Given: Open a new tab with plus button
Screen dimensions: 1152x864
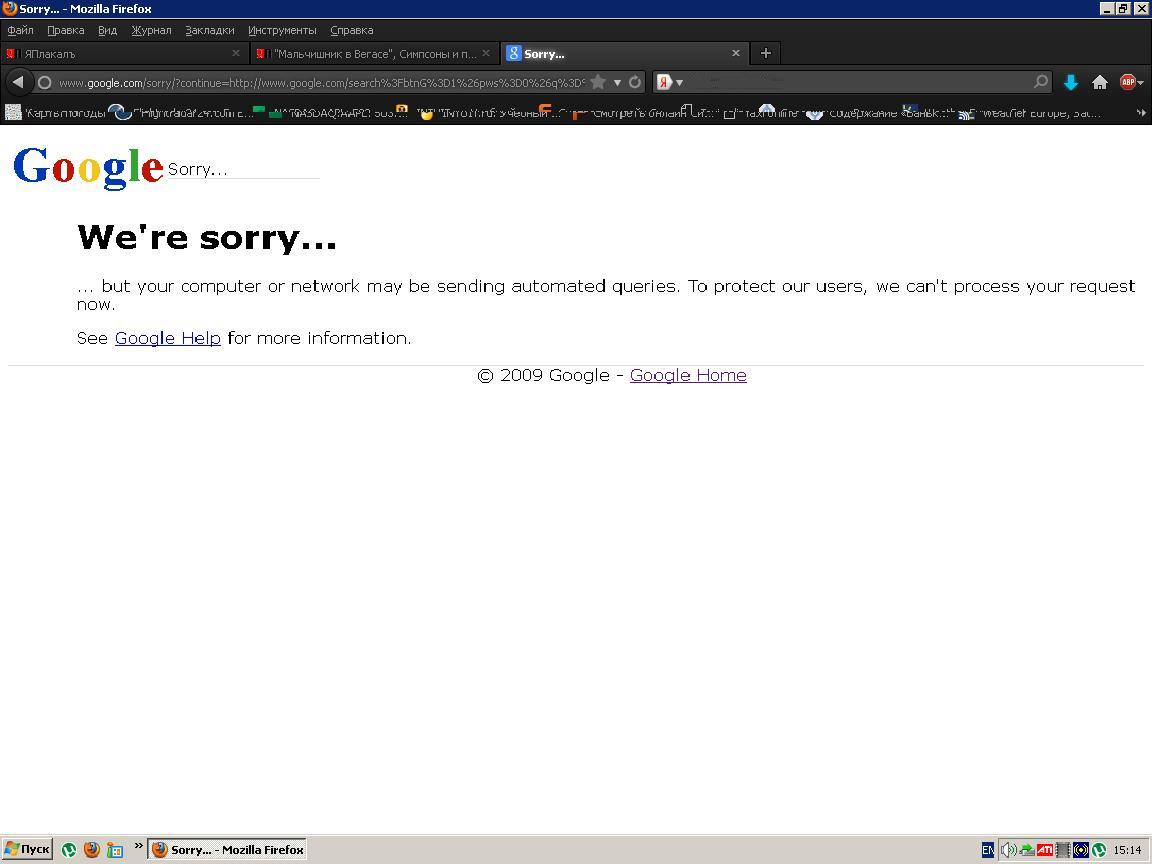Looking at the screenshot, I should click(766, 53).
